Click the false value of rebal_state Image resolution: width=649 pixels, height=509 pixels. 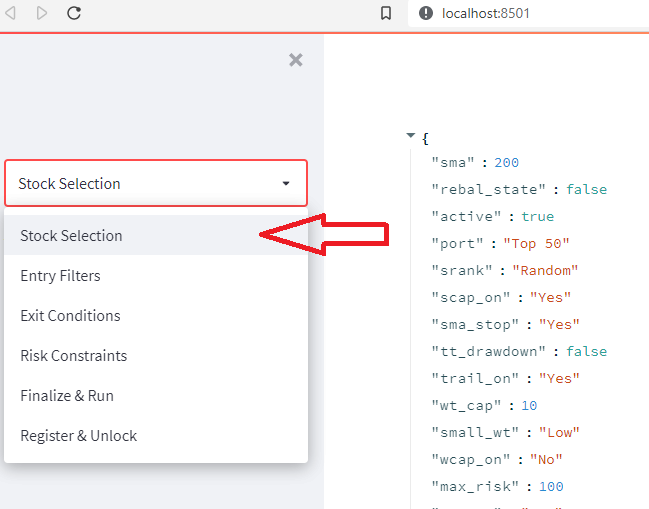(587, 190)
